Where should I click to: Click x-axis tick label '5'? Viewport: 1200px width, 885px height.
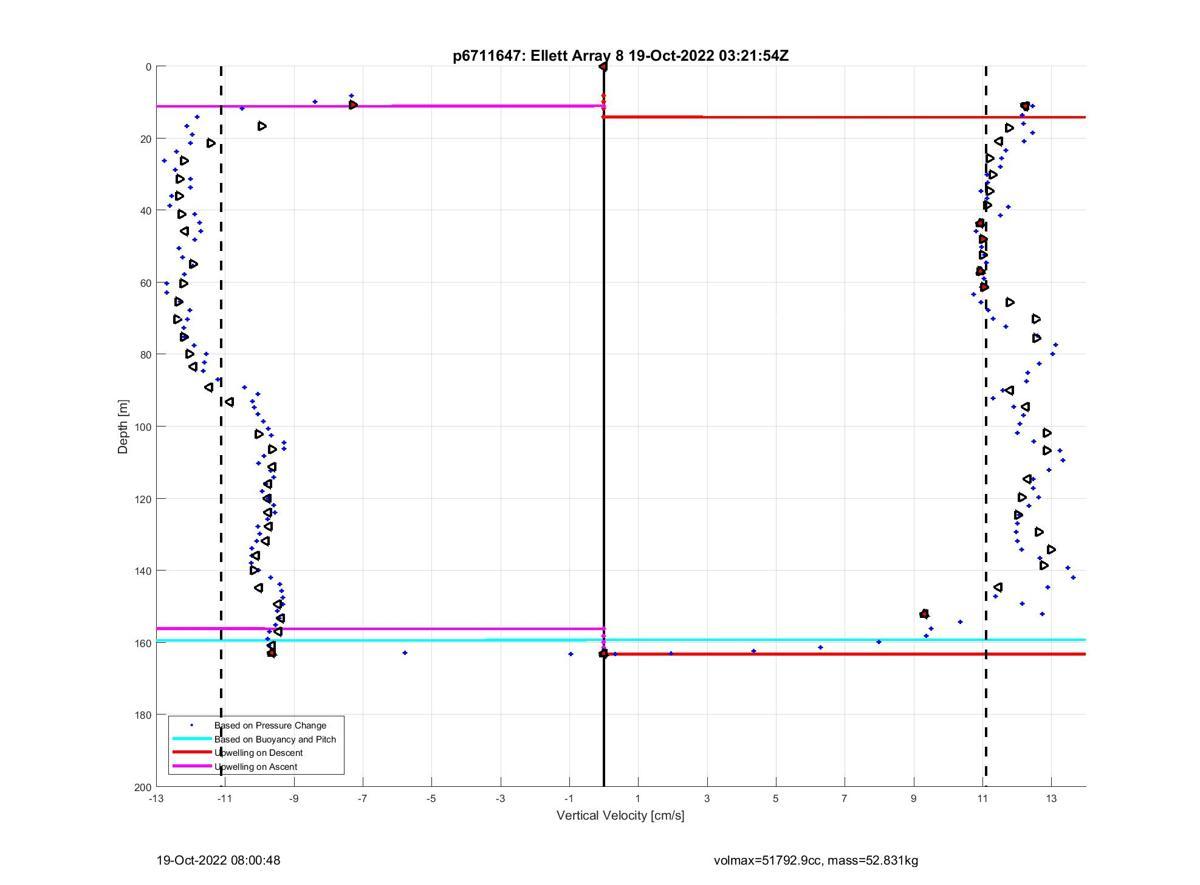pos(776,799)
